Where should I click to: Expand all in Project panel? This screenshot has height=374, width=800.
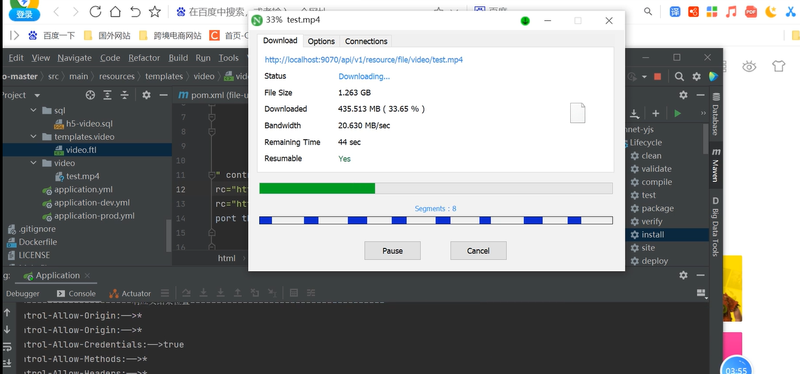(107, 95)
